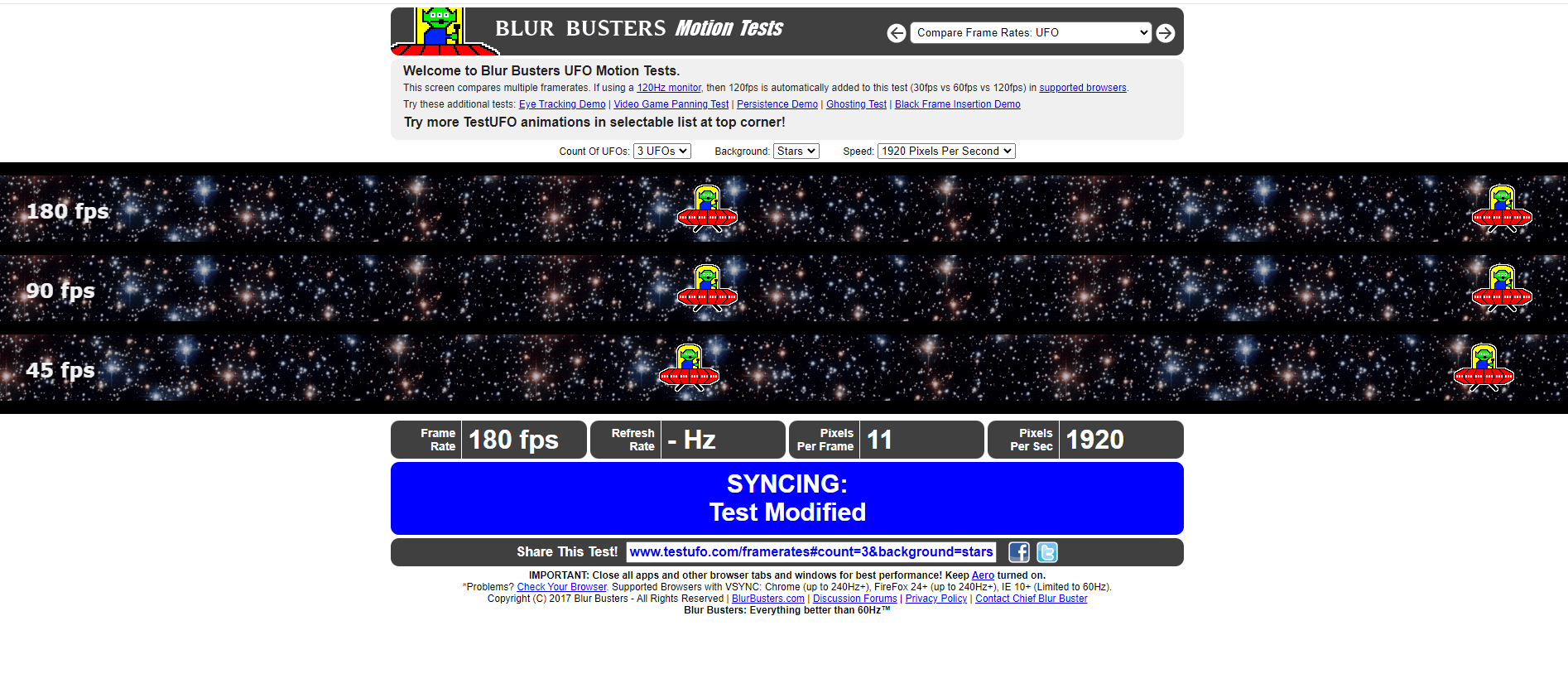
Task: Click the Share This Test! label
Action: (x=567, y=552)
